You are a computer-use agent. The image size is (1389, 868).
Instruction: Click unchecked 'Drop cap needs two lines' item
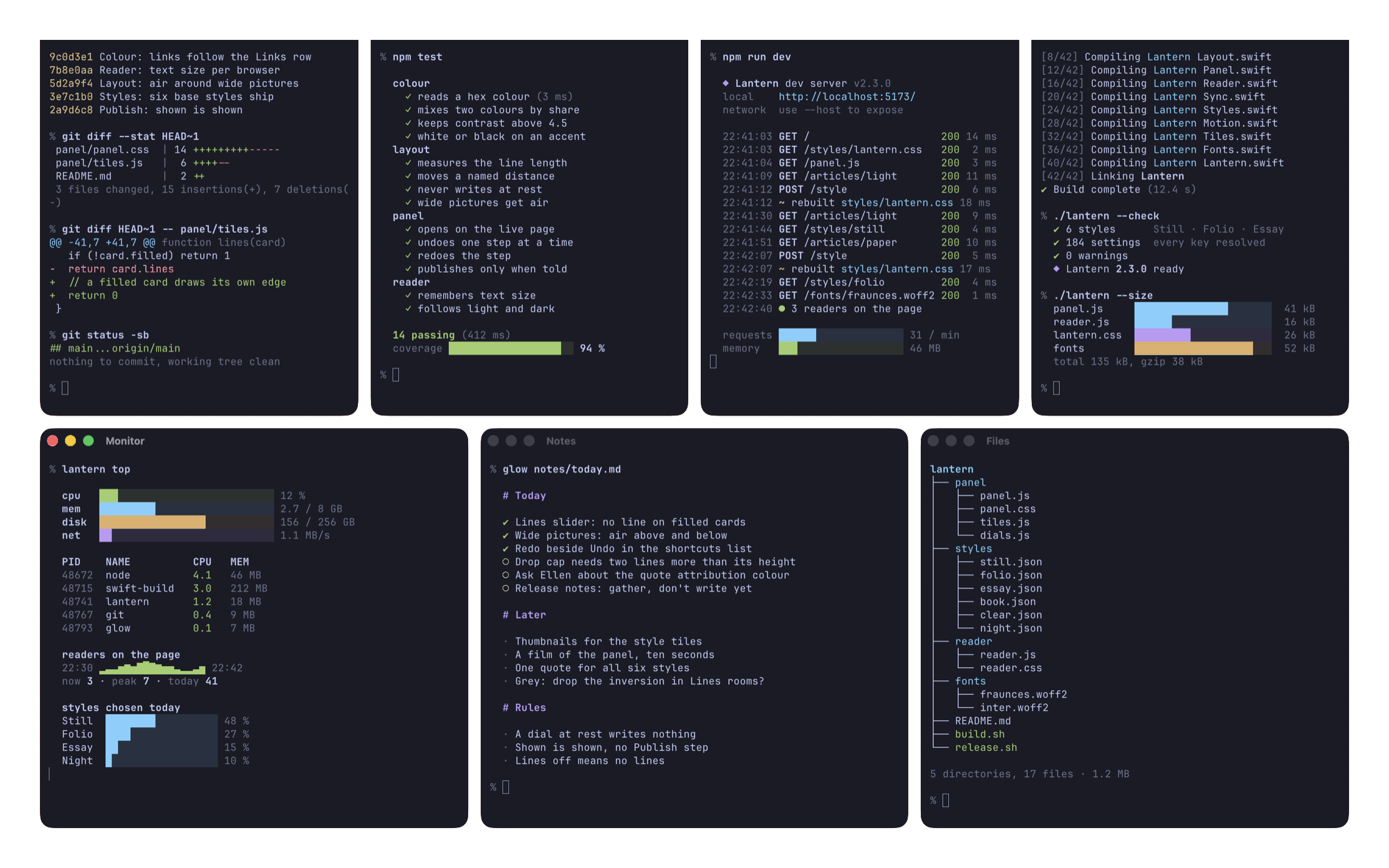coord(648,562)
